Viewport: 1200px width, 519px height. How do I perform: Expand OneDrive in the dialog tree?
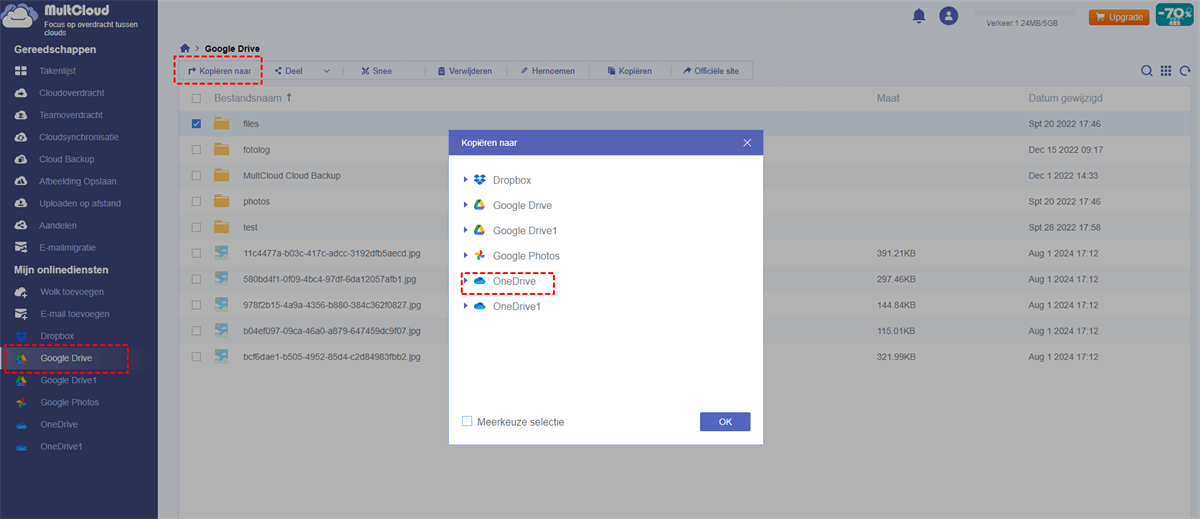coord(465,282)
